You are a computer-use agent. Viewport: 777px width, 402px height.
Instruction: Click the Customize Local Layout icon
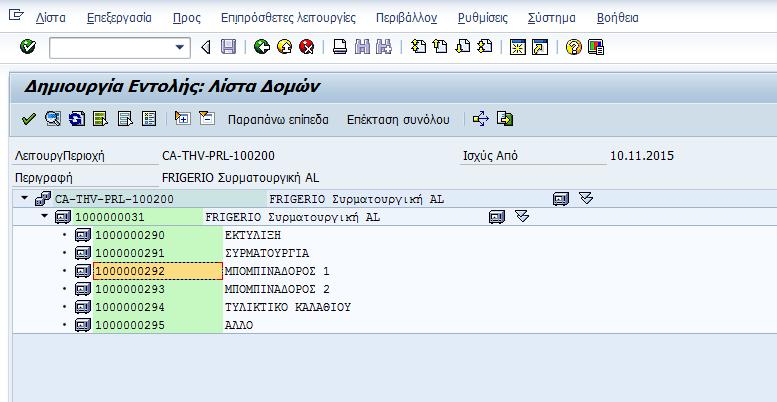click(596, 47)
